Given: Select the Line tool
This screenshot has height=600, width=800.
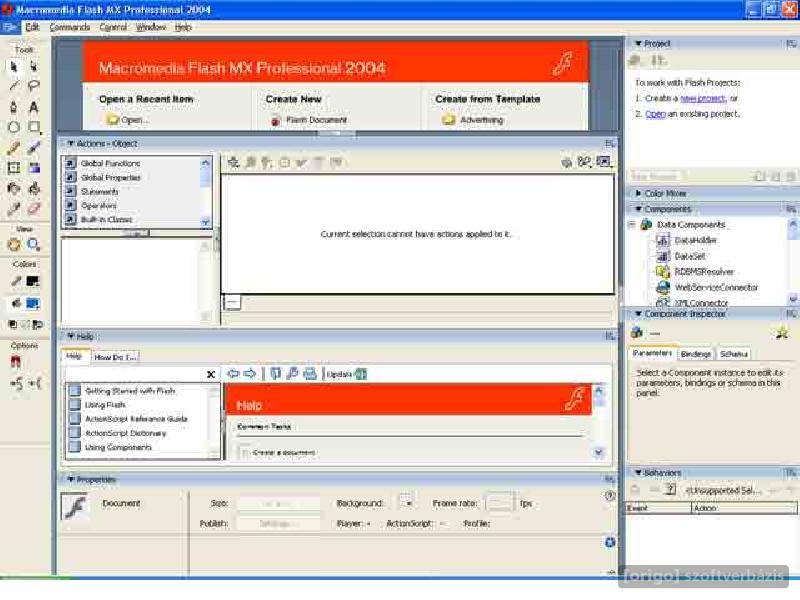Looking at the screenshot, I should 14,86.
